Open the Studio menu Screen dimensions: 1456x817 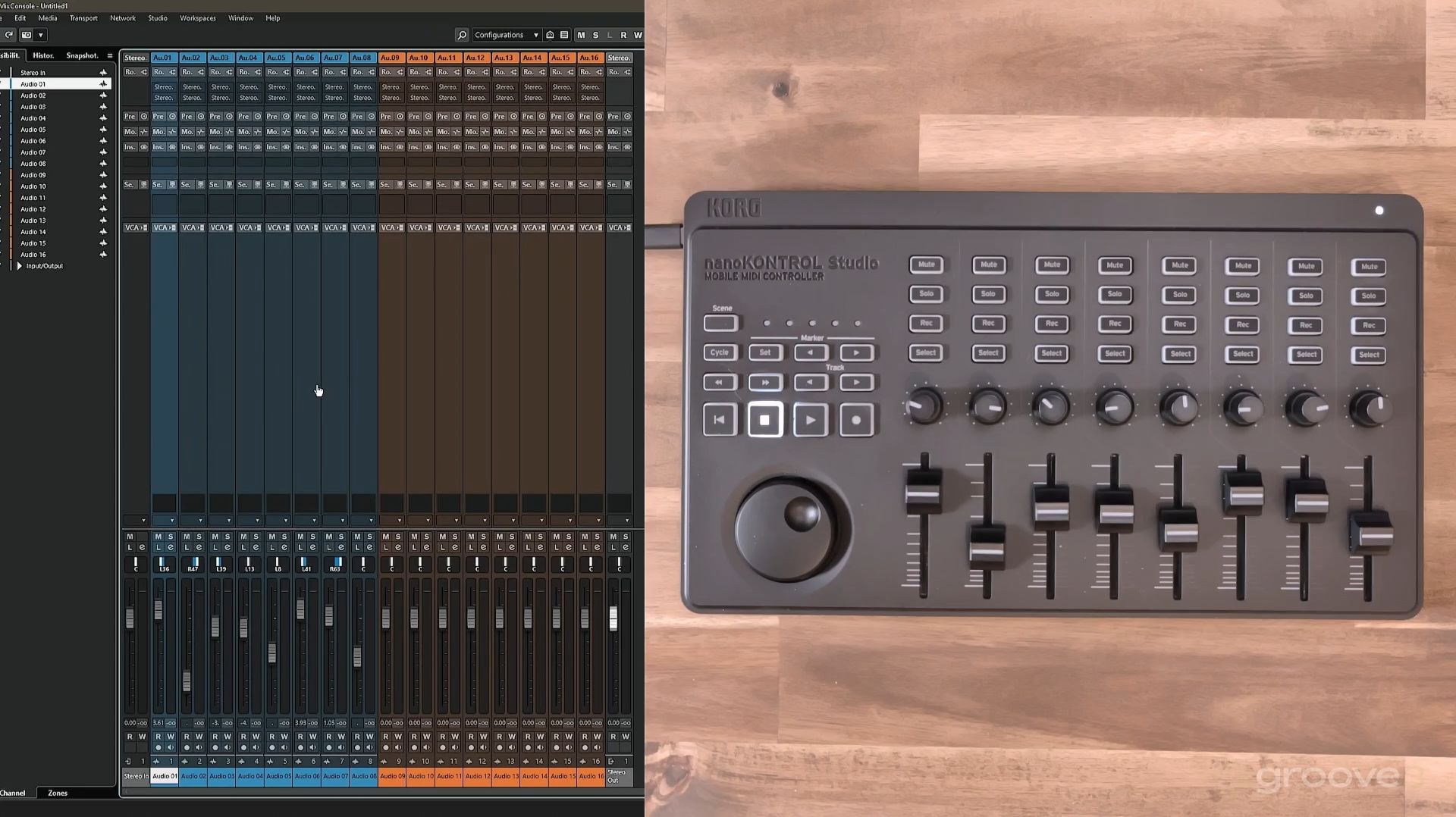pyautogui.click(x=158, y=18)
